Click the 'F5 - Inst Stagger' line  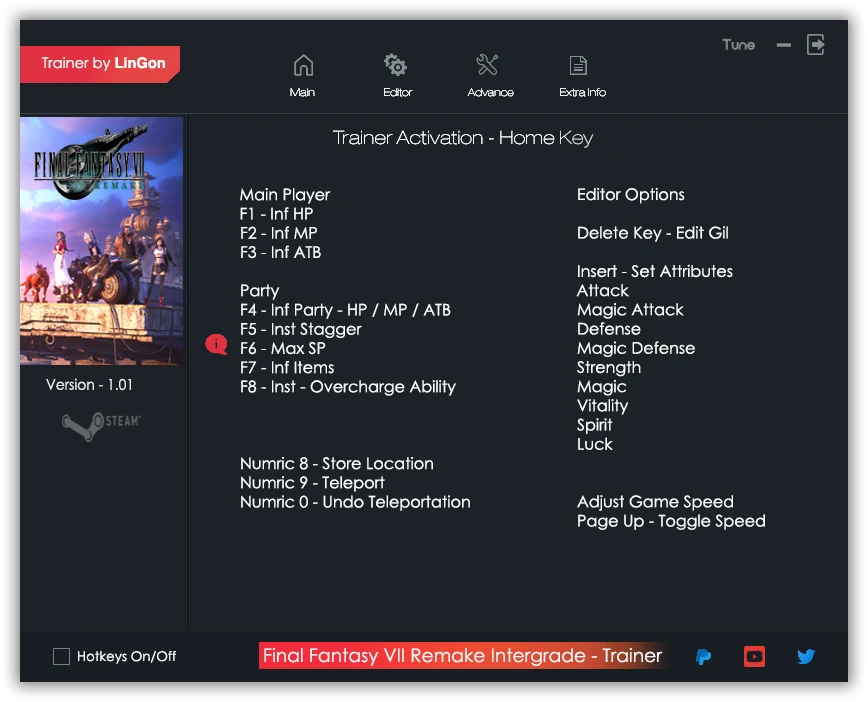tap(301, 329)
